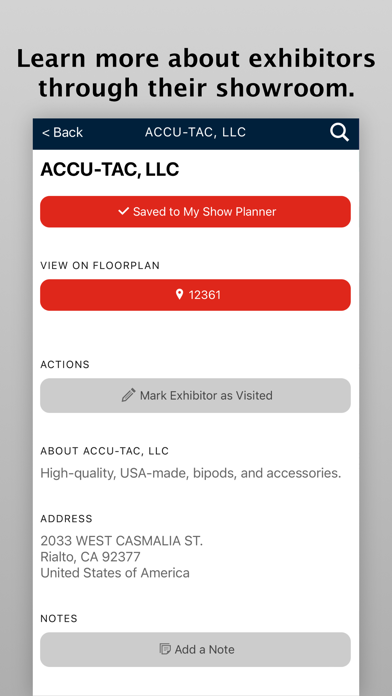Click the Notes section label
The image size is (392, 696).
click(x=59, y=618)
